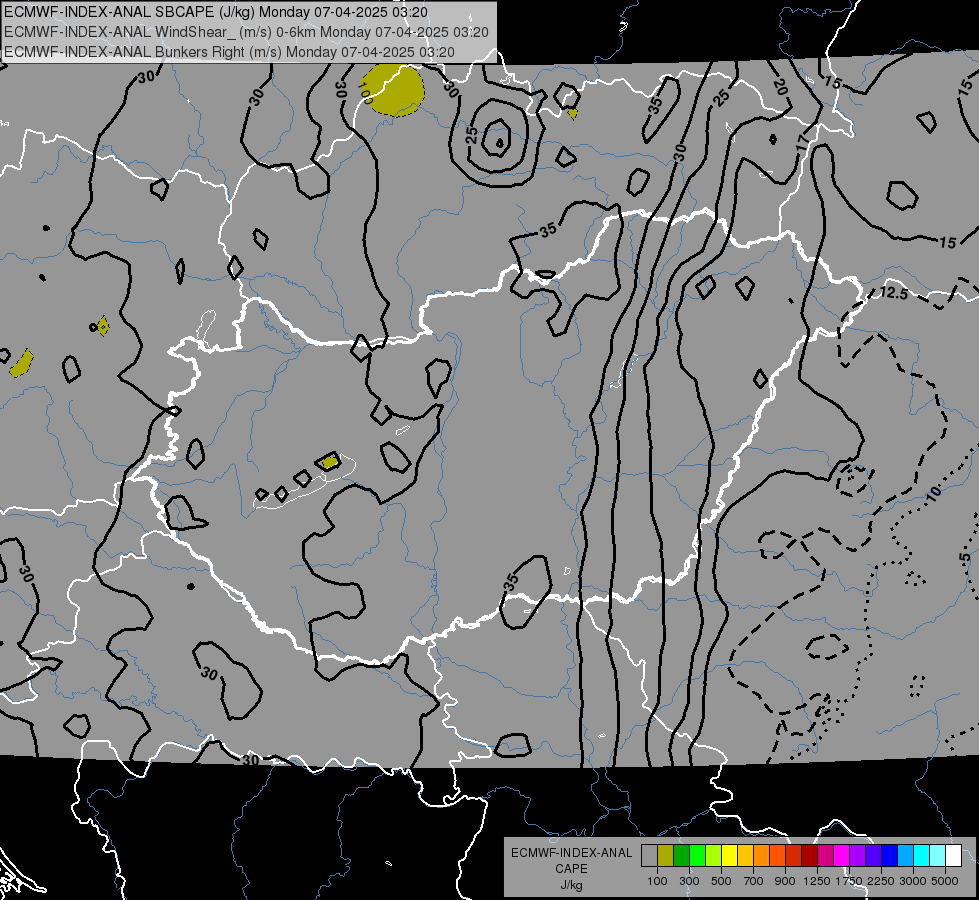Select the 10 dashed contour label

[934, 495]
